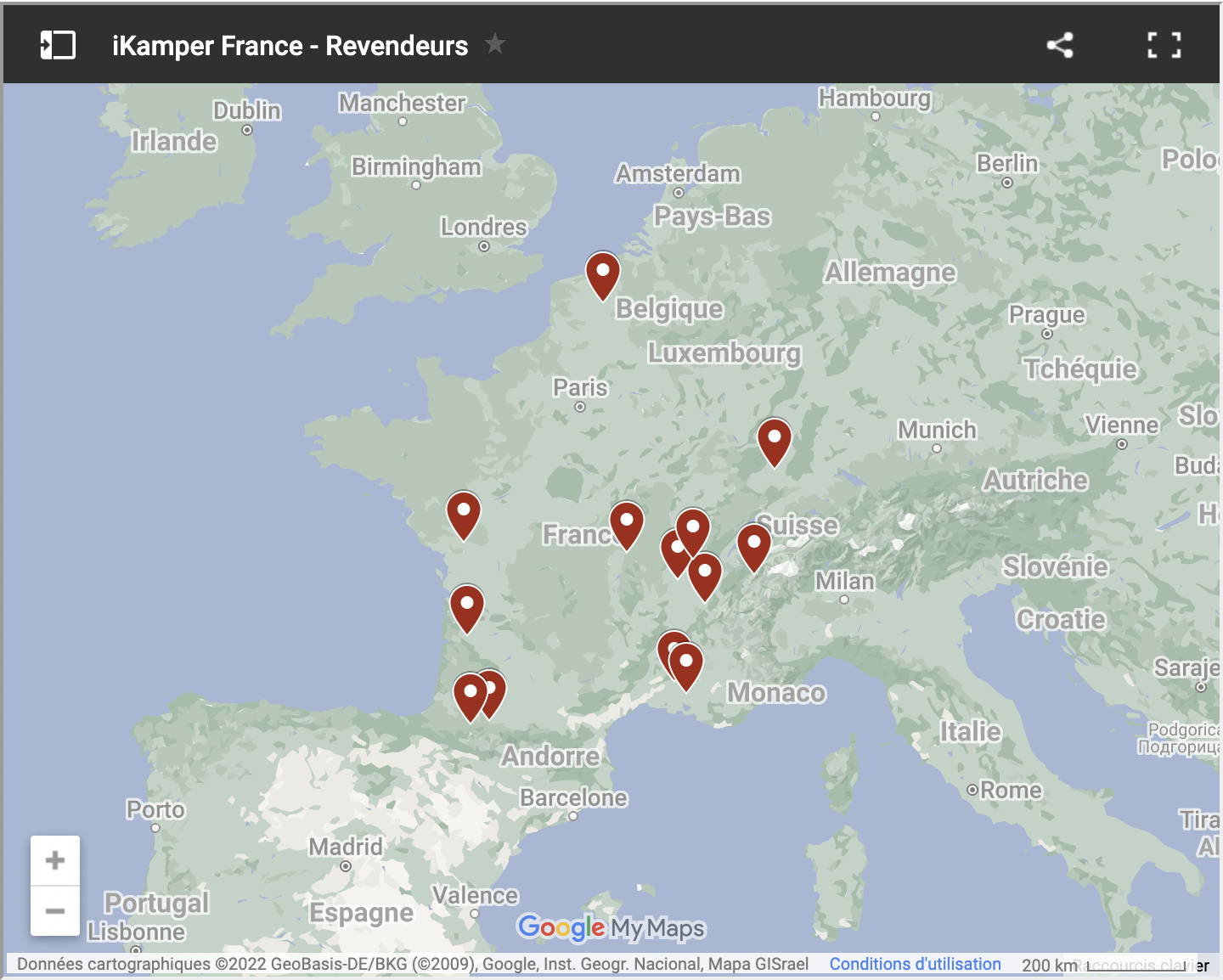This screenshot has height=980, width=1223.
Task: Select the pin on the Atlantic coast west of France label
Action: pos(464,515)
